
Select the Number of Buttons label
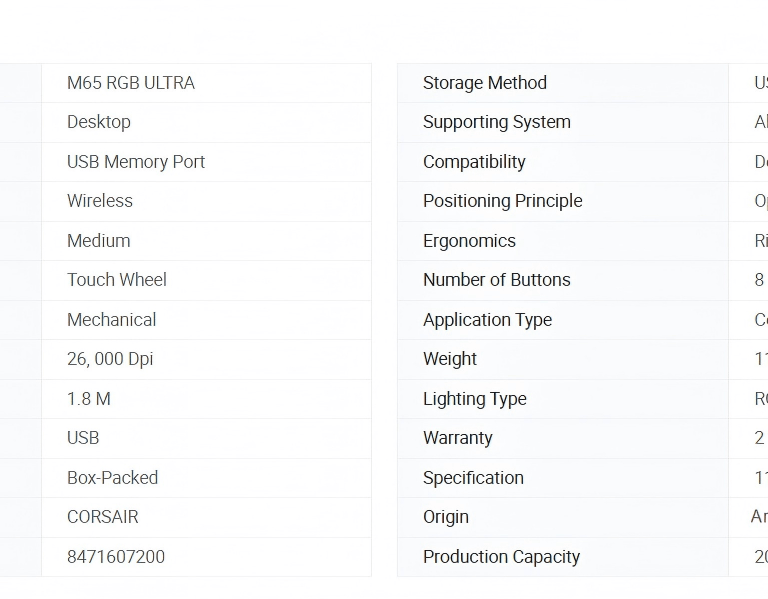pyautogui.click(x=497, y=280)
